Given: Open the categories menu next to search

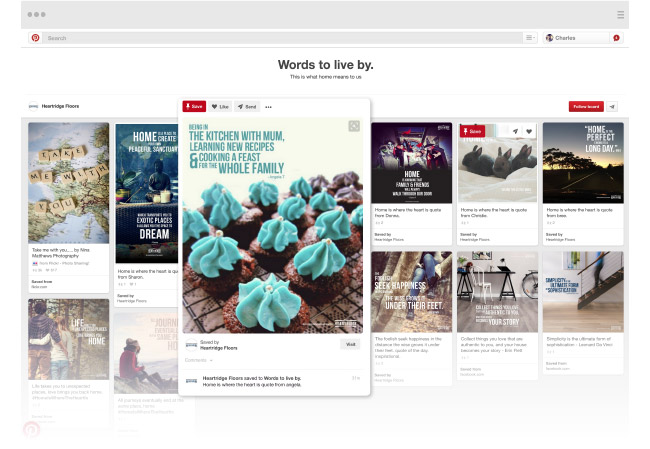Looking at the screenshot, I should [x=530, y=38].
